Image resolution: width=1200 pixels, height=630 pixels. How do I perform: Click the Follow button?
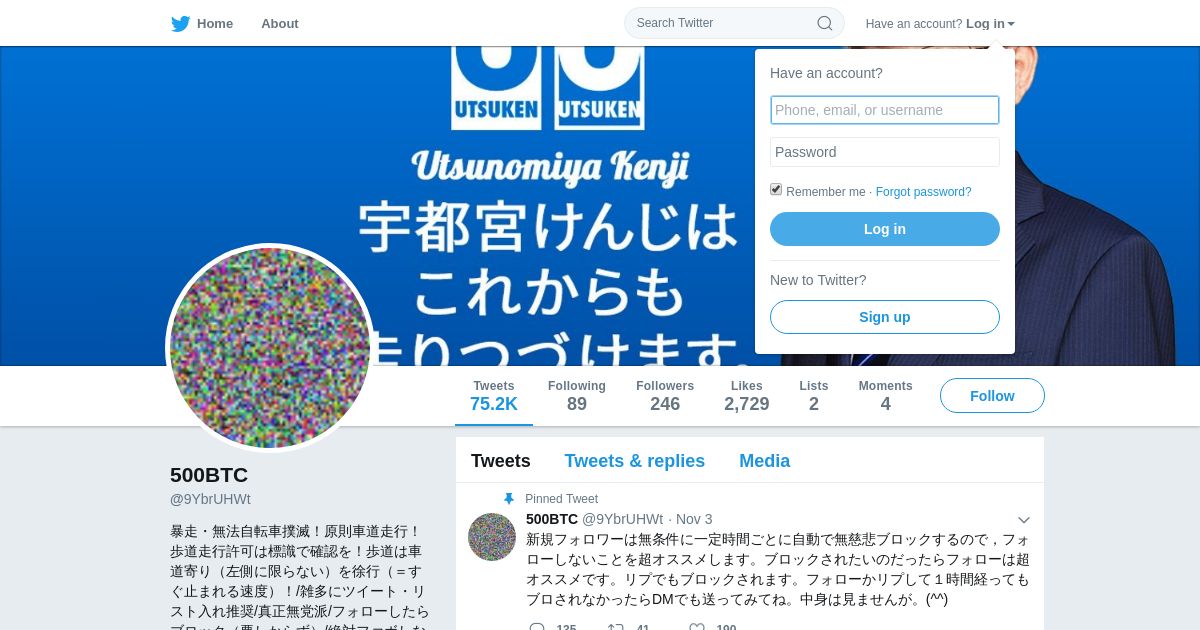992,396
